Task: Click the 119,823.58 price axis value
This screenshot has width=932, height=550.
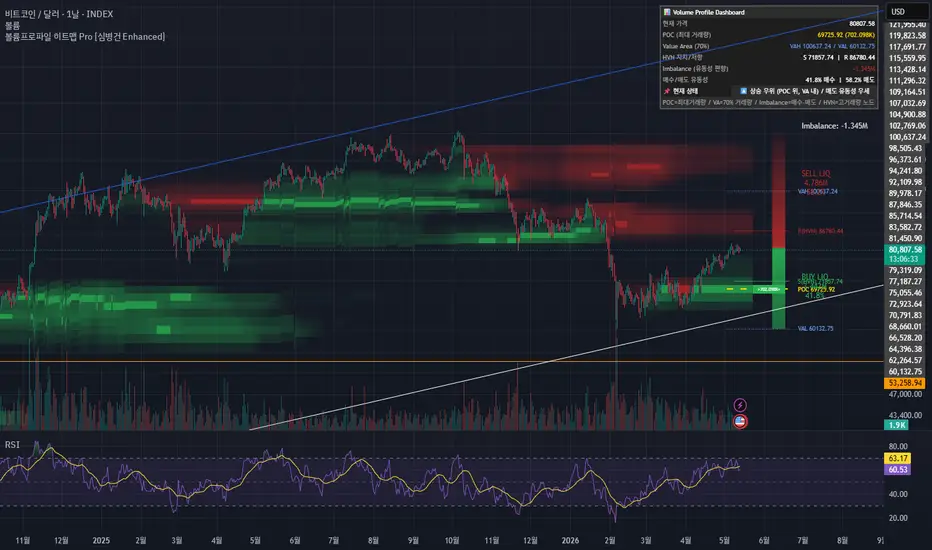Action: [x=907, y=36]
